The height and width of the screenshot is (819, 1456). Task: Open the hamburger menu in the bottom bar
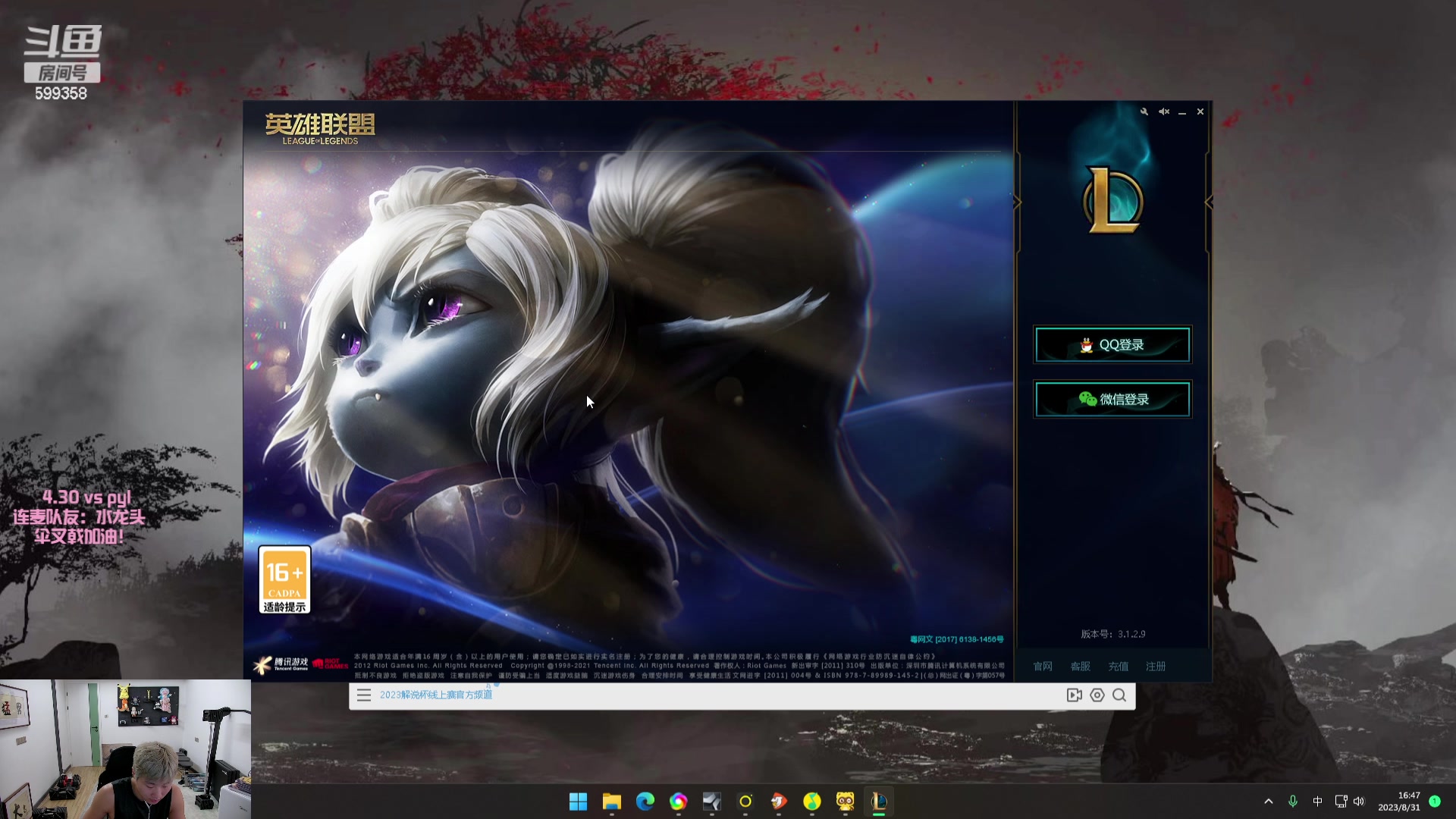(364, 695)
